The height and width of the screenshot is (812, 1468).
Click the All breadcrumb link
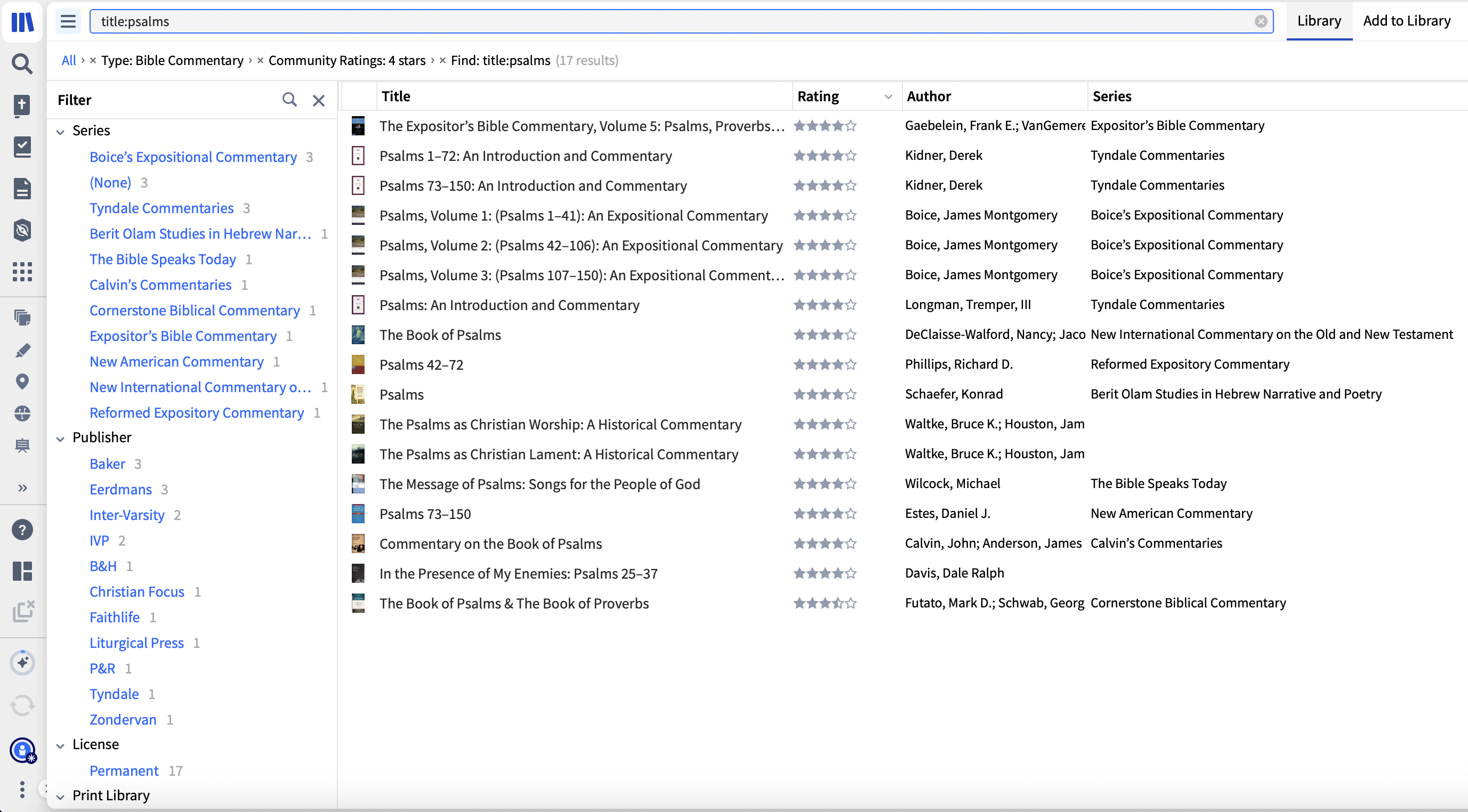[x=68, y=60]
